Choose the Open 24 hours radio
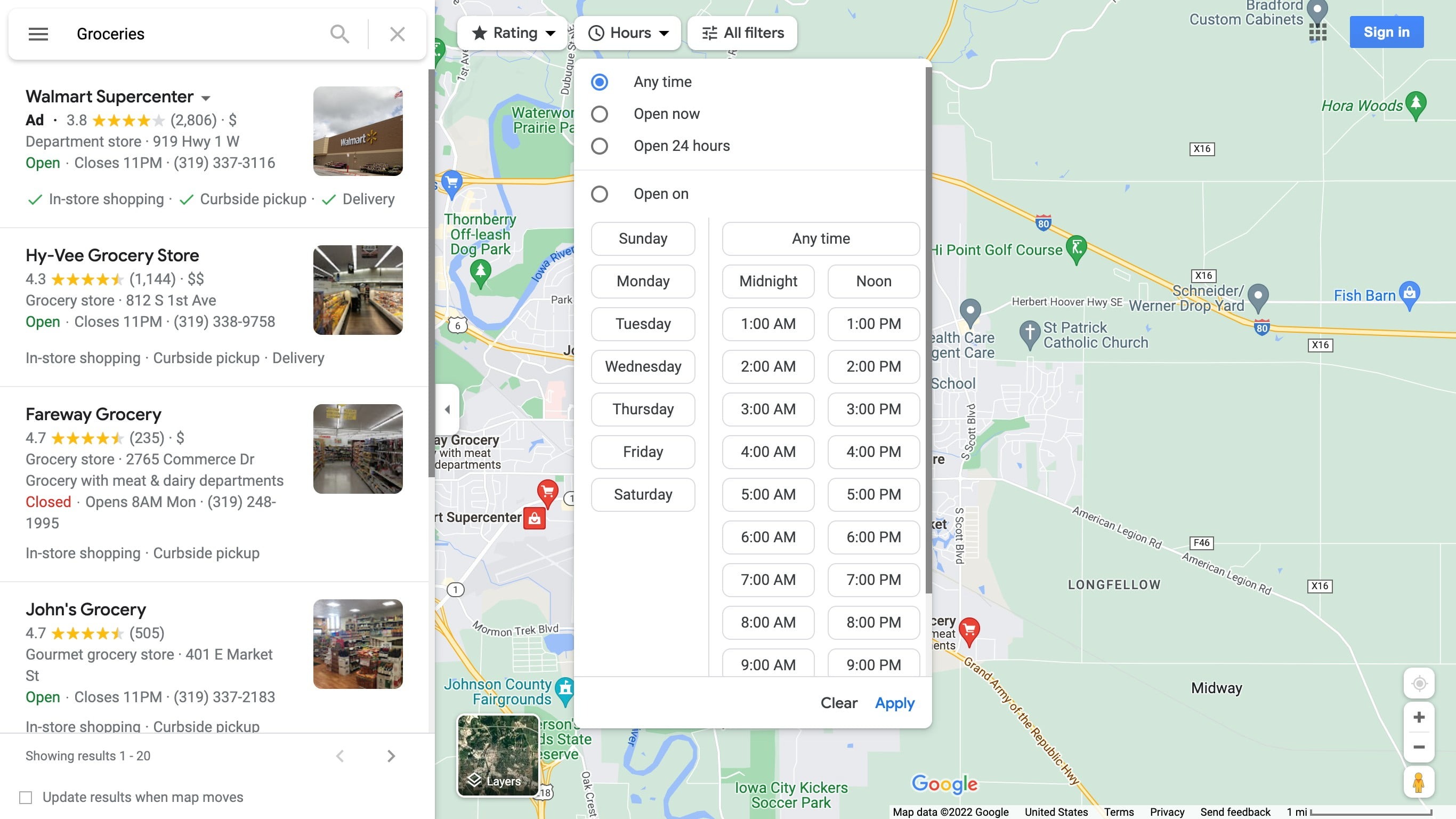Viewport: 1456px width, 819px height. 599,146
